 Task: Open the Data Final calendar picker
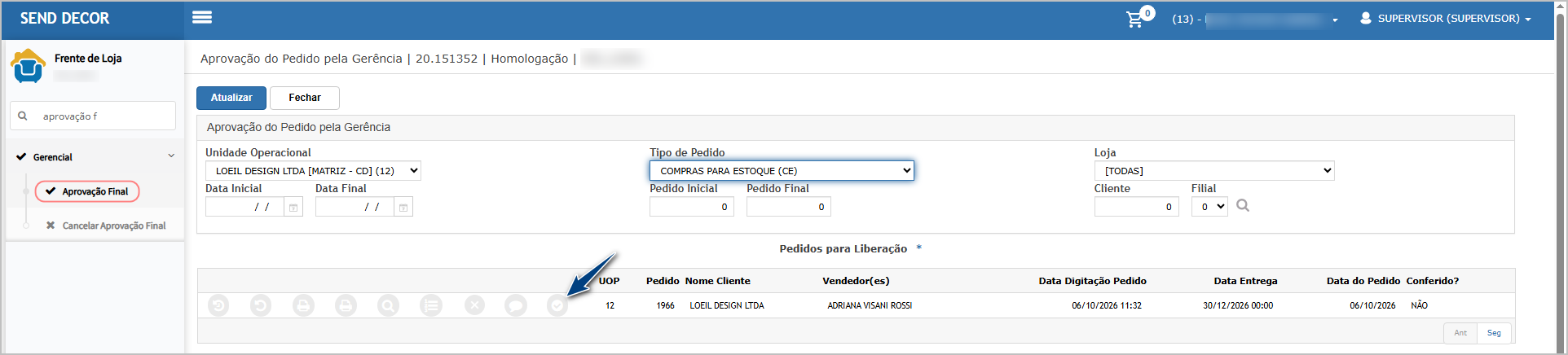coord(403,207)
